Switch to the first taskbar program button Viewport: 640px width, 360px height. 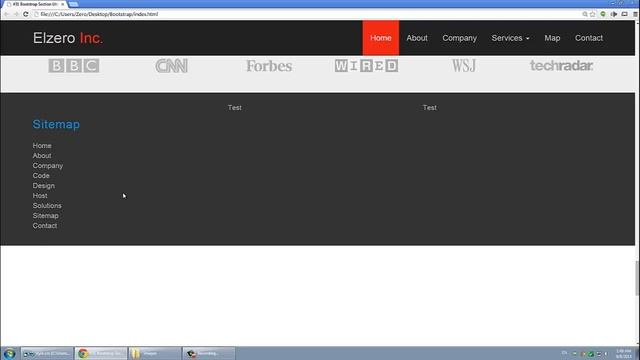pyautogui.click(x=47, y=353)
